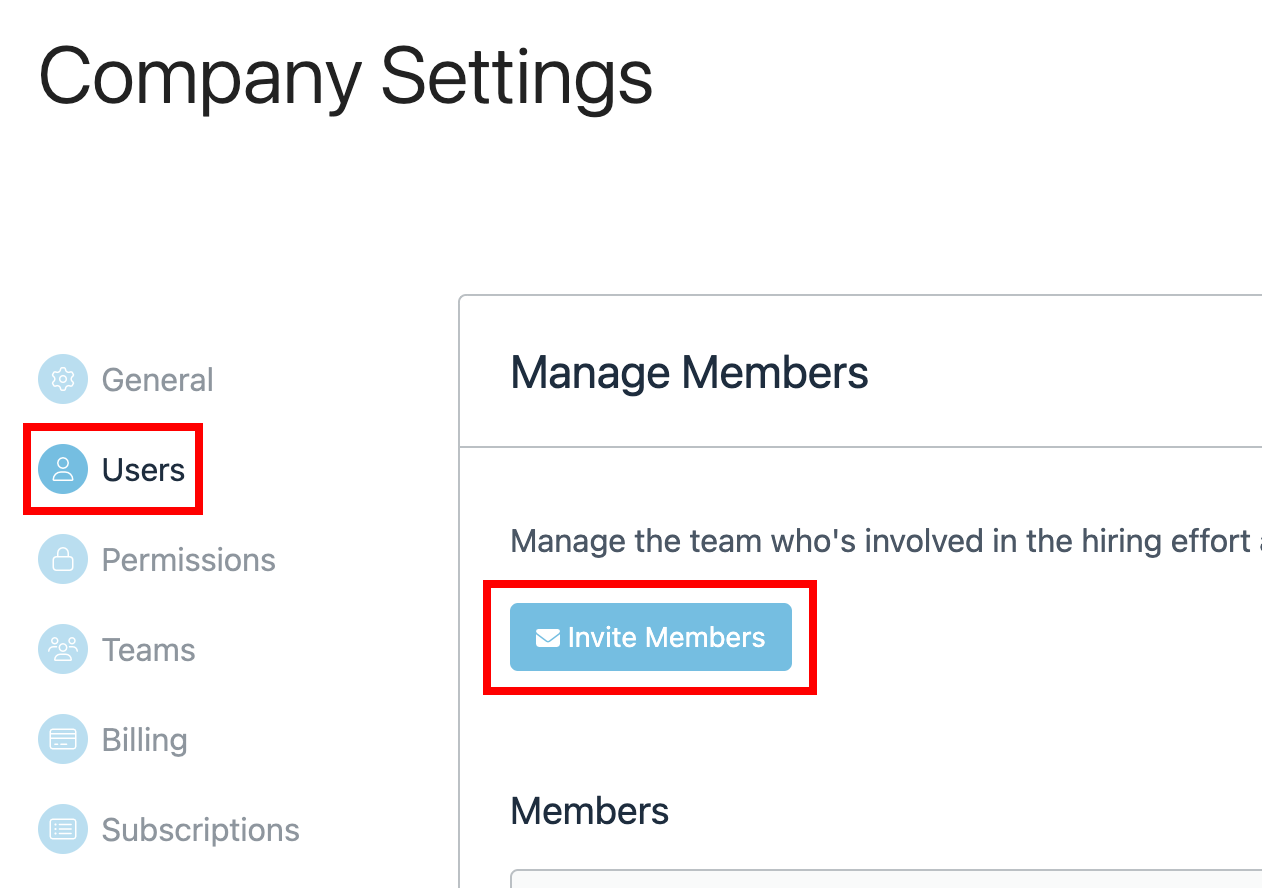Viewport: 1262px width, 888px height.
Task: Open the Subscriptions section
Action: [200, 829]
